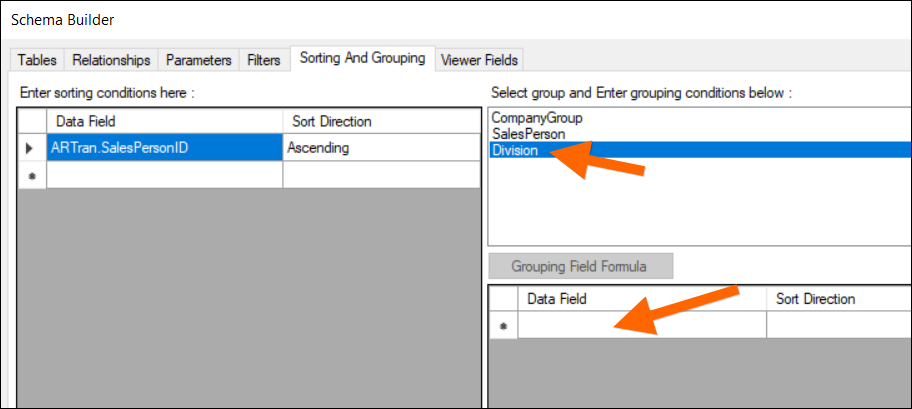Select CompanyGroup in the group list

[x=537, y=118]
